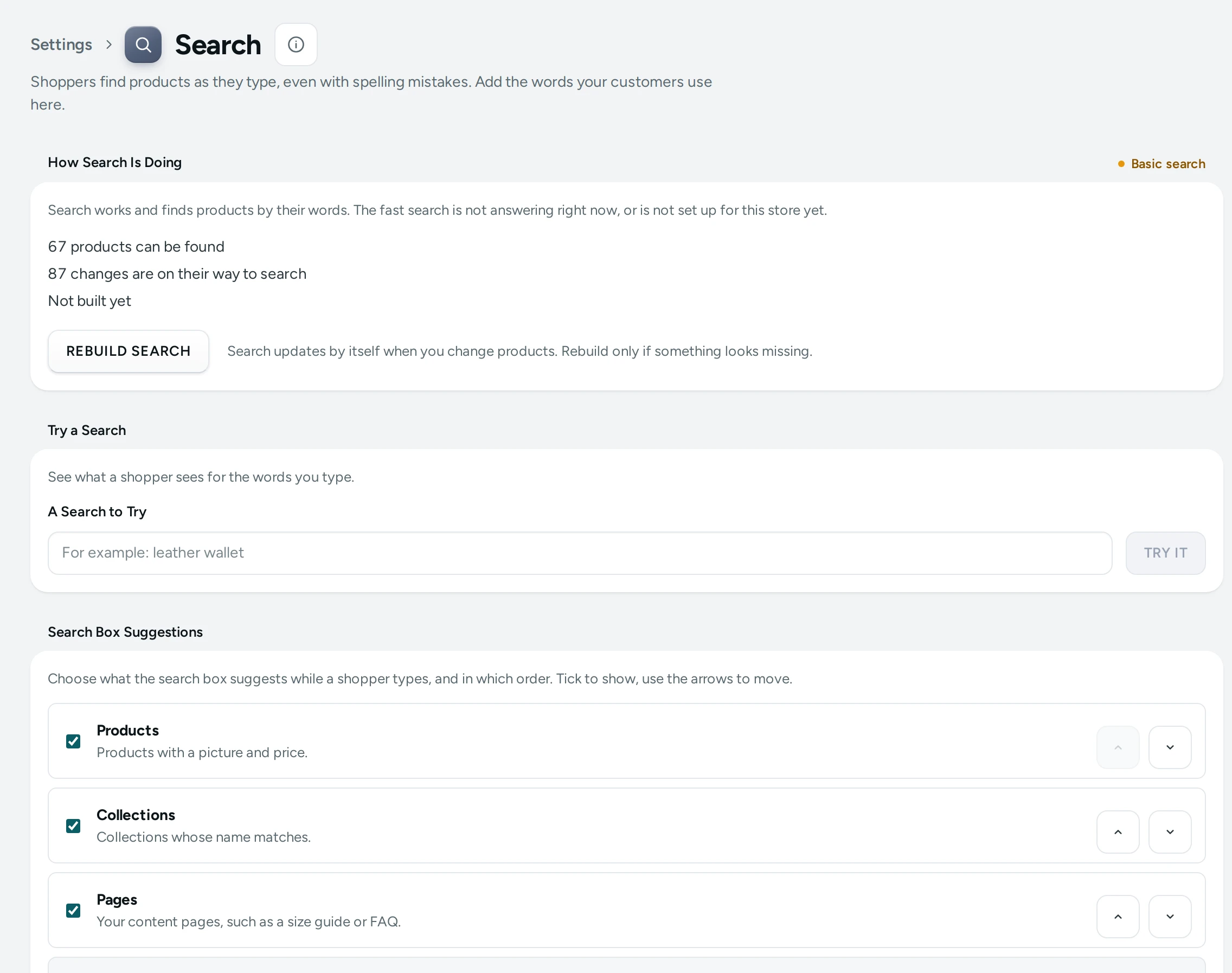Click the 'Not built yet' status text
This screenshot has width=1232, height=973.
pyautogui.click(x=89, y=301)
